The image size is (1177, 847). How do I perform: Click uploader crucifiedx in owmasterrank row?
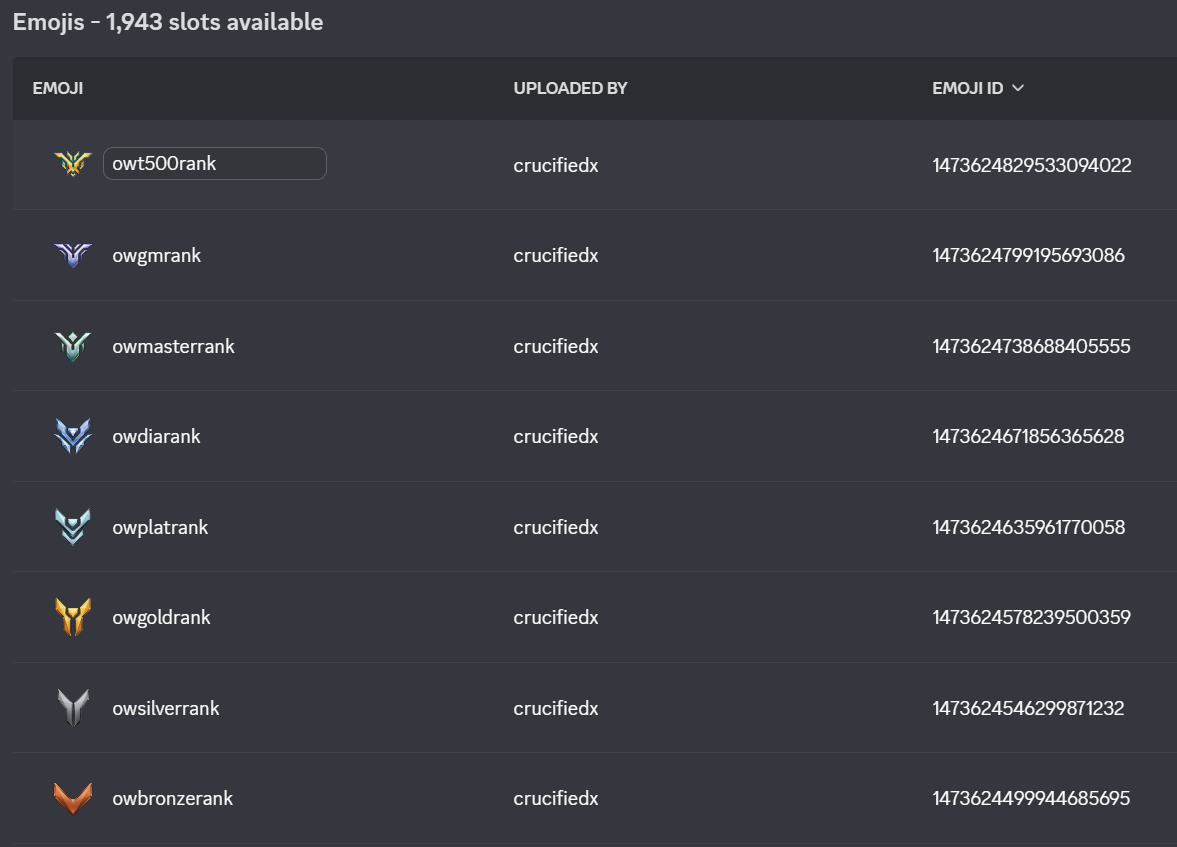tap(556, 346)
